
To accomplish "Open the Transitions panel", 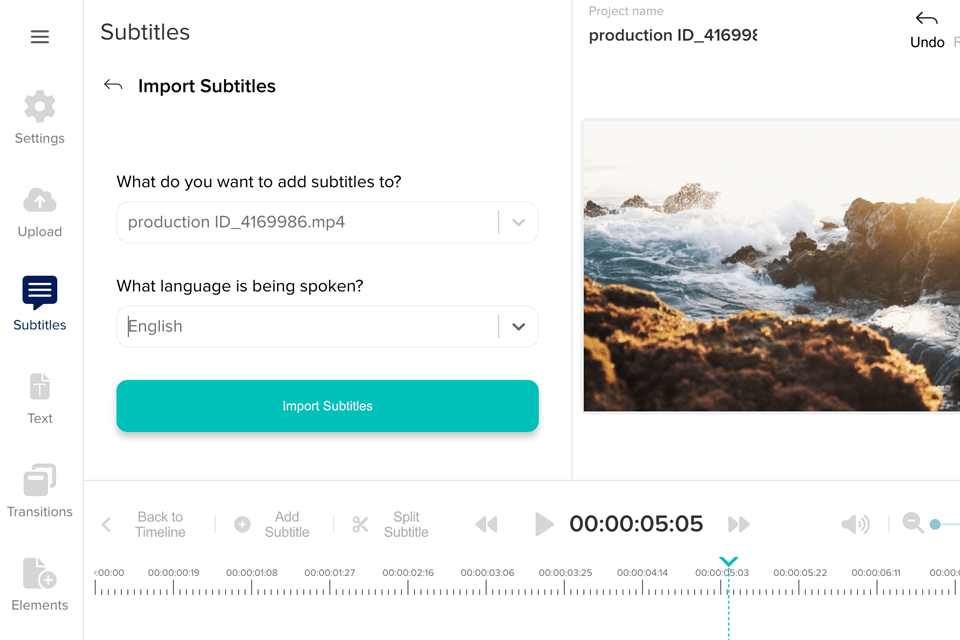I will pos(40,491).
